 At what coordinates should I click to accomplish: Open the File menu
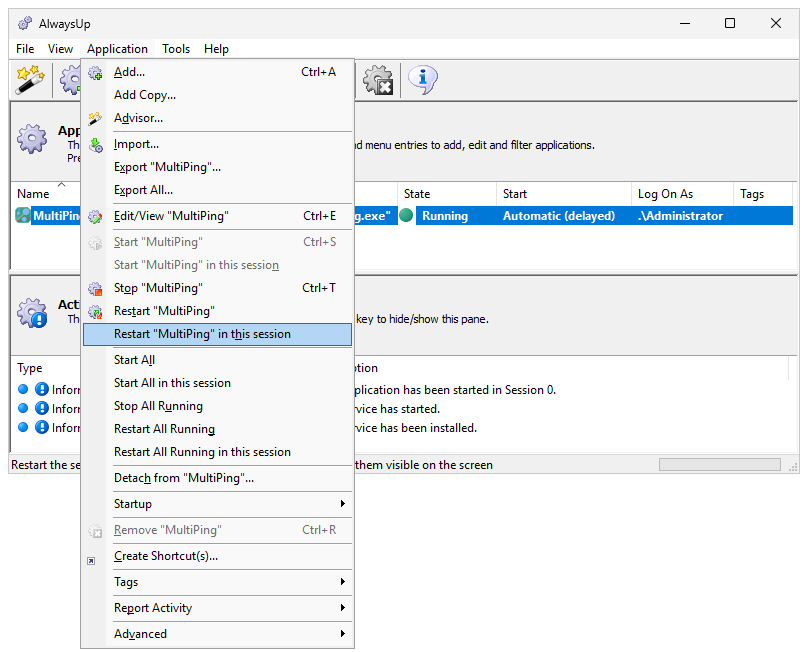tap(25, 49)
